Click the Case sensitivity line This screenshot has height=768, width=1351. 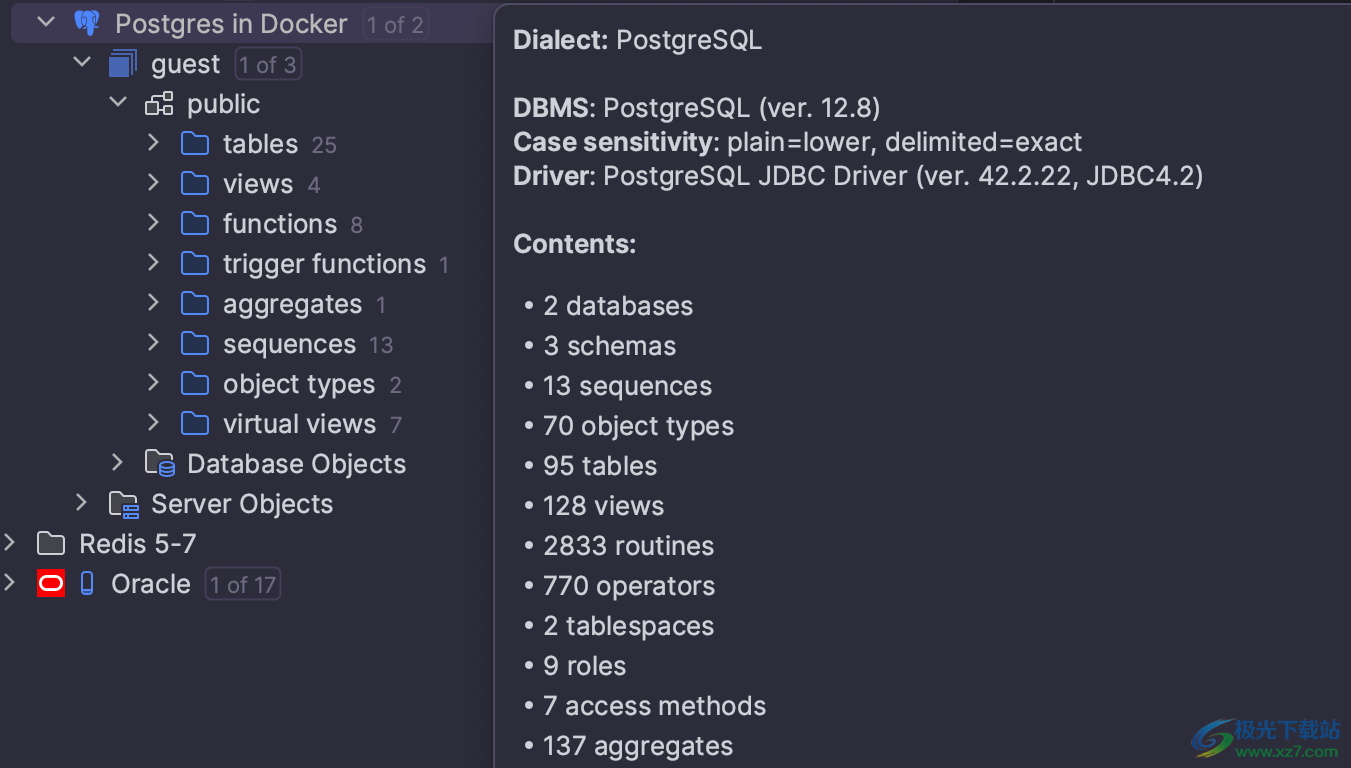pyautogui.click(x=798, y=142)
